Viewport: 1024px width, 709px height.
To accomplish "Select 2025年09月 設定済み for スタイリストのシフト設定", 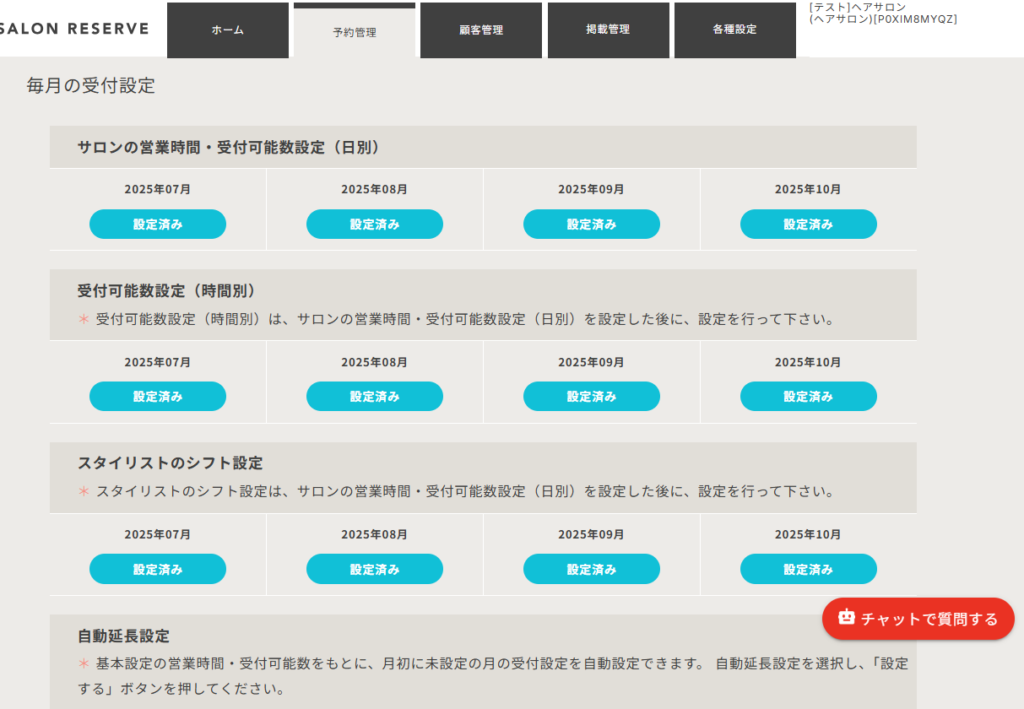I will [591, 569].
